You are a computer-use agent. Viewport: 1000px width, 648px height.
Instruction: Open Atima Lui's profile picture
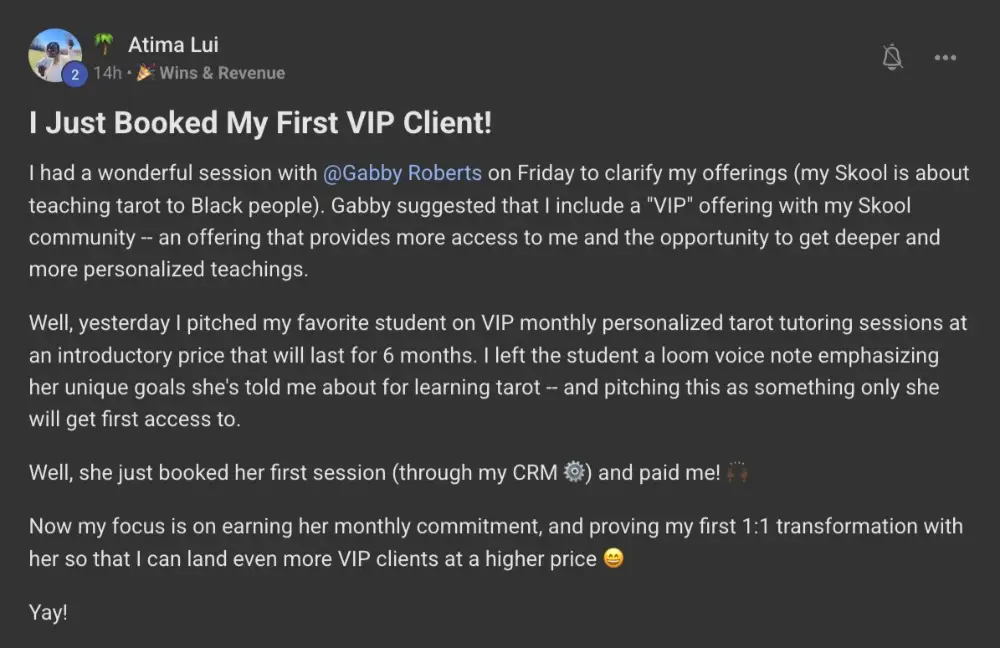coord(53,52)
